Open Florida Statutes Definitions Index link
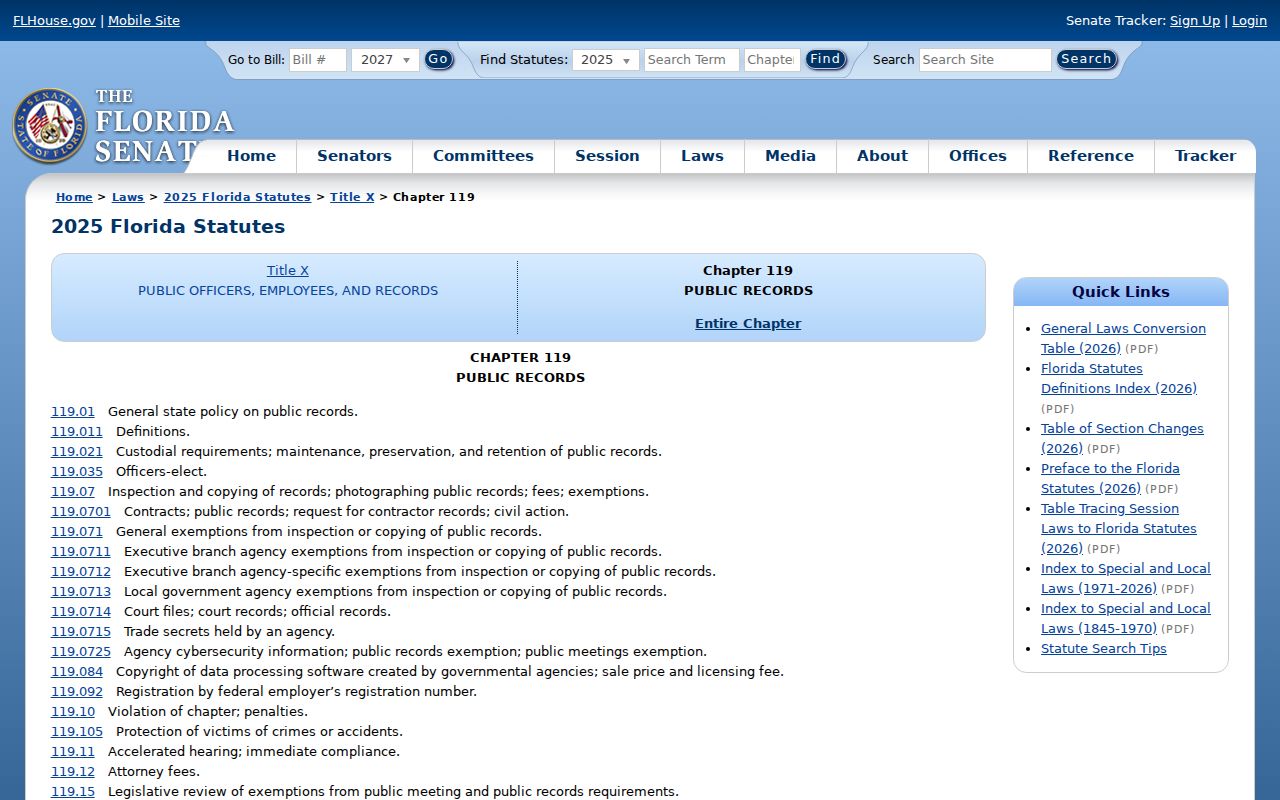This screenshot has width=1280, height=800. pyautogui.click(x=1119, y=379)
